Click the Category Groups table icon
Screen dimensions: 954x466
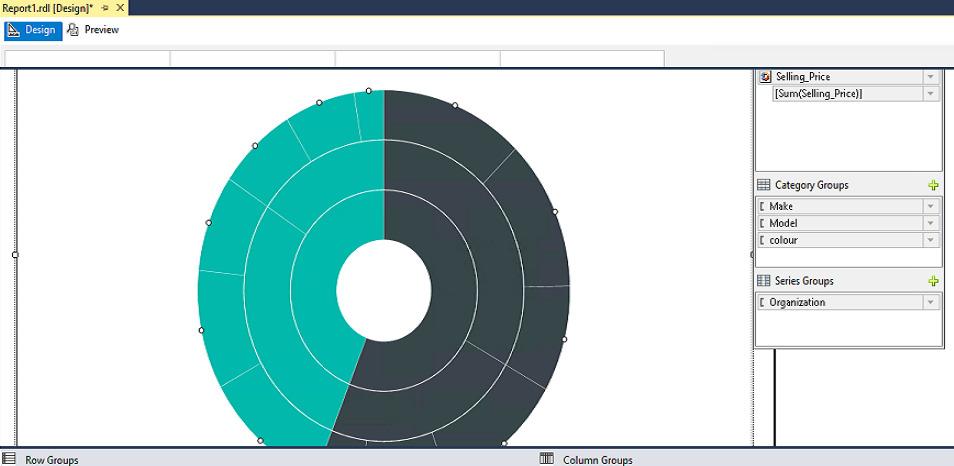pos(764,185)
